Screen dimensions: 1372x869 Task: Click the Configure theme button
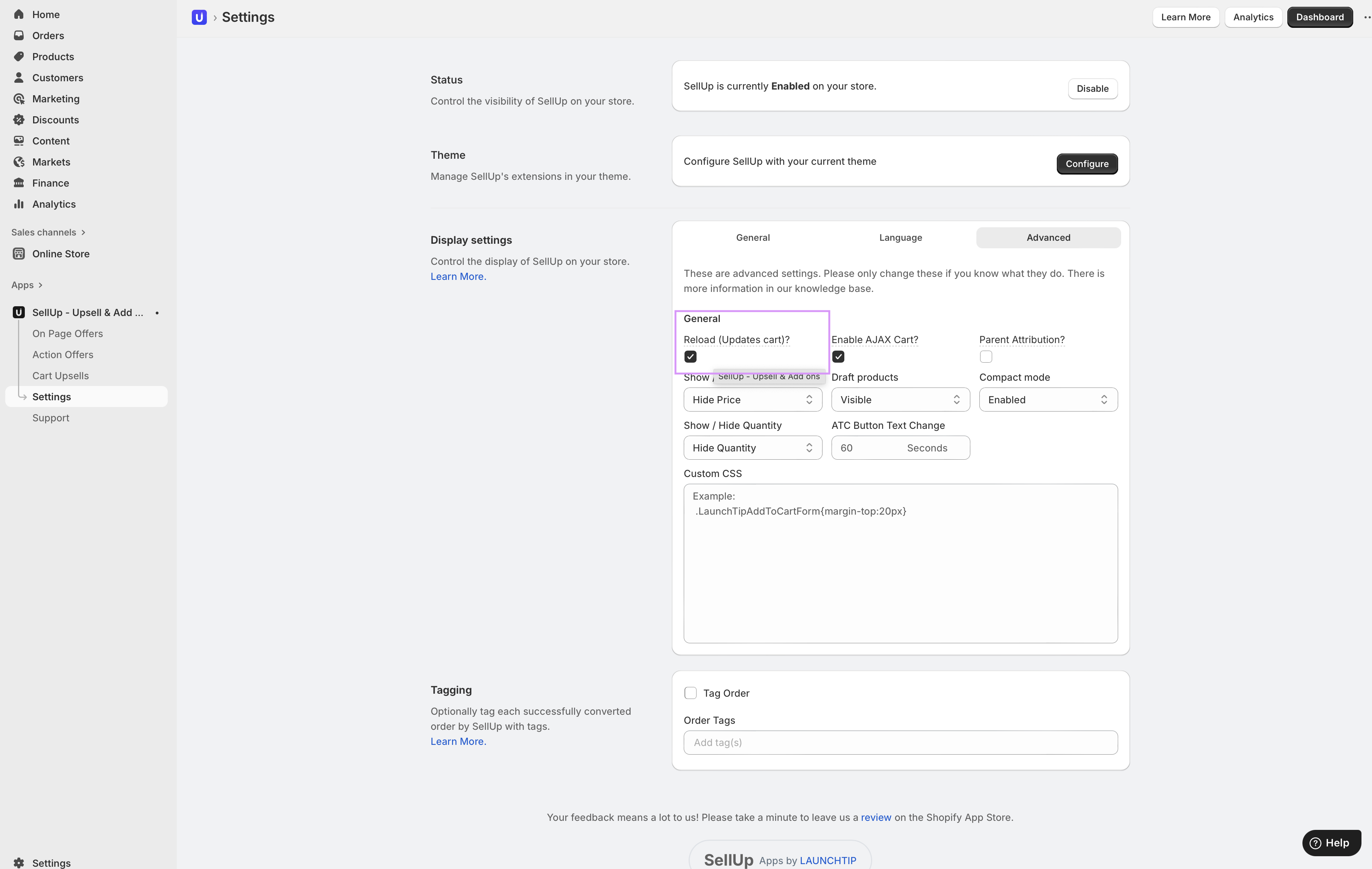pyautogui.click(x=1087, y=164)
